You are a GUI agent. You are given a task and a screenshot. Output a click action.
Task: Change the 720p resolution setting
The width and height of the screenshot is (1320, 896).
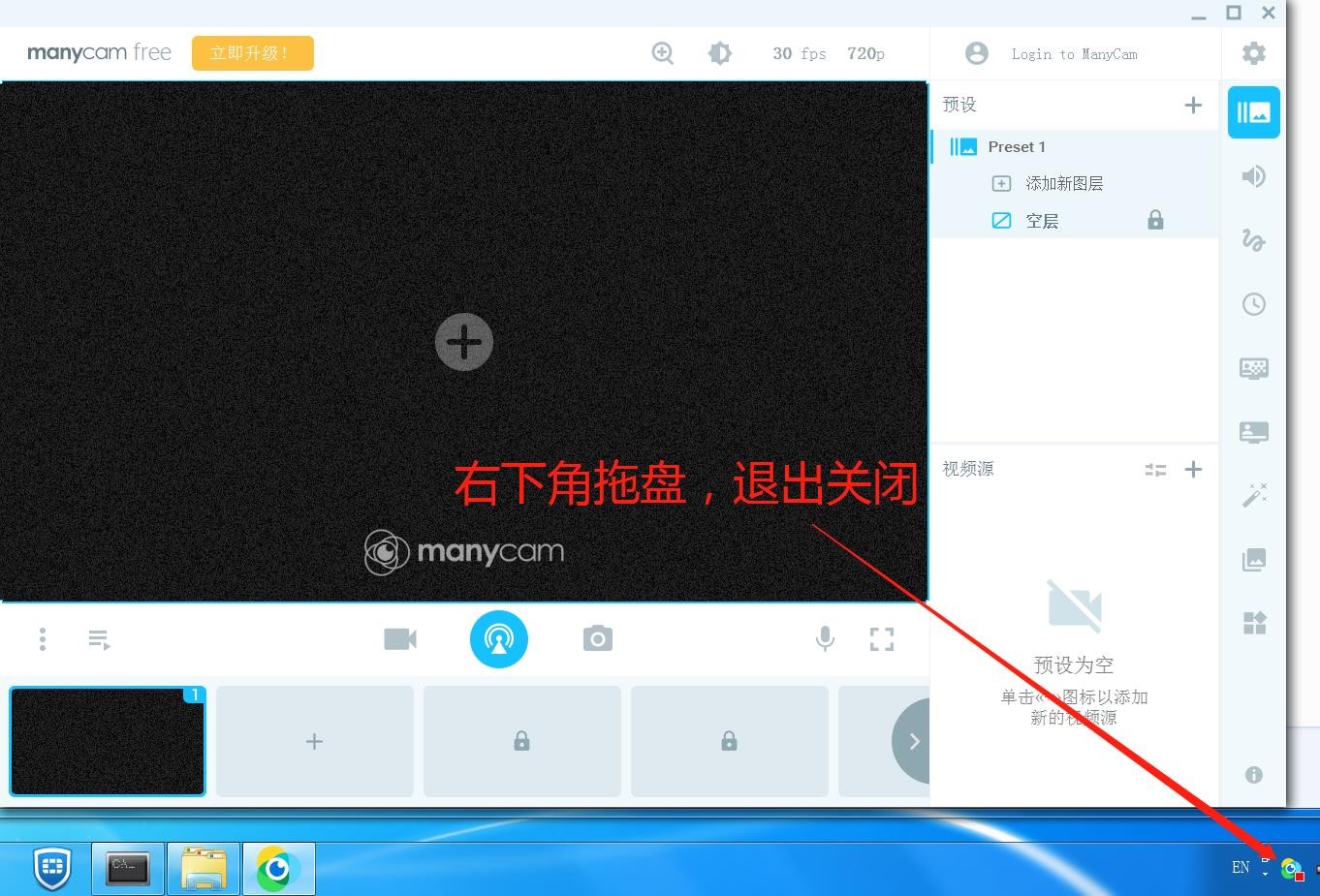point(865,53)
